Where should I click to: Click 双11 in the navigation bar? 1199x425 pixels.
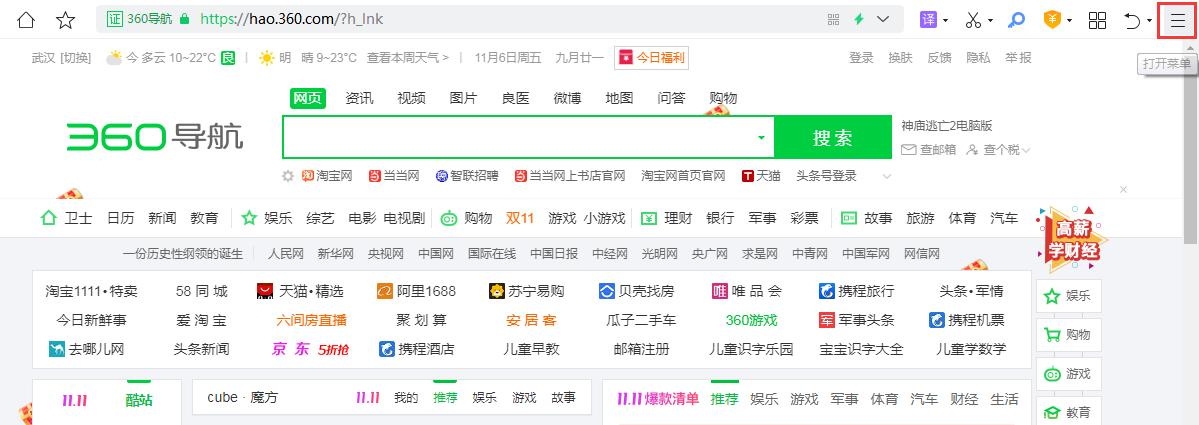[520, 218]
